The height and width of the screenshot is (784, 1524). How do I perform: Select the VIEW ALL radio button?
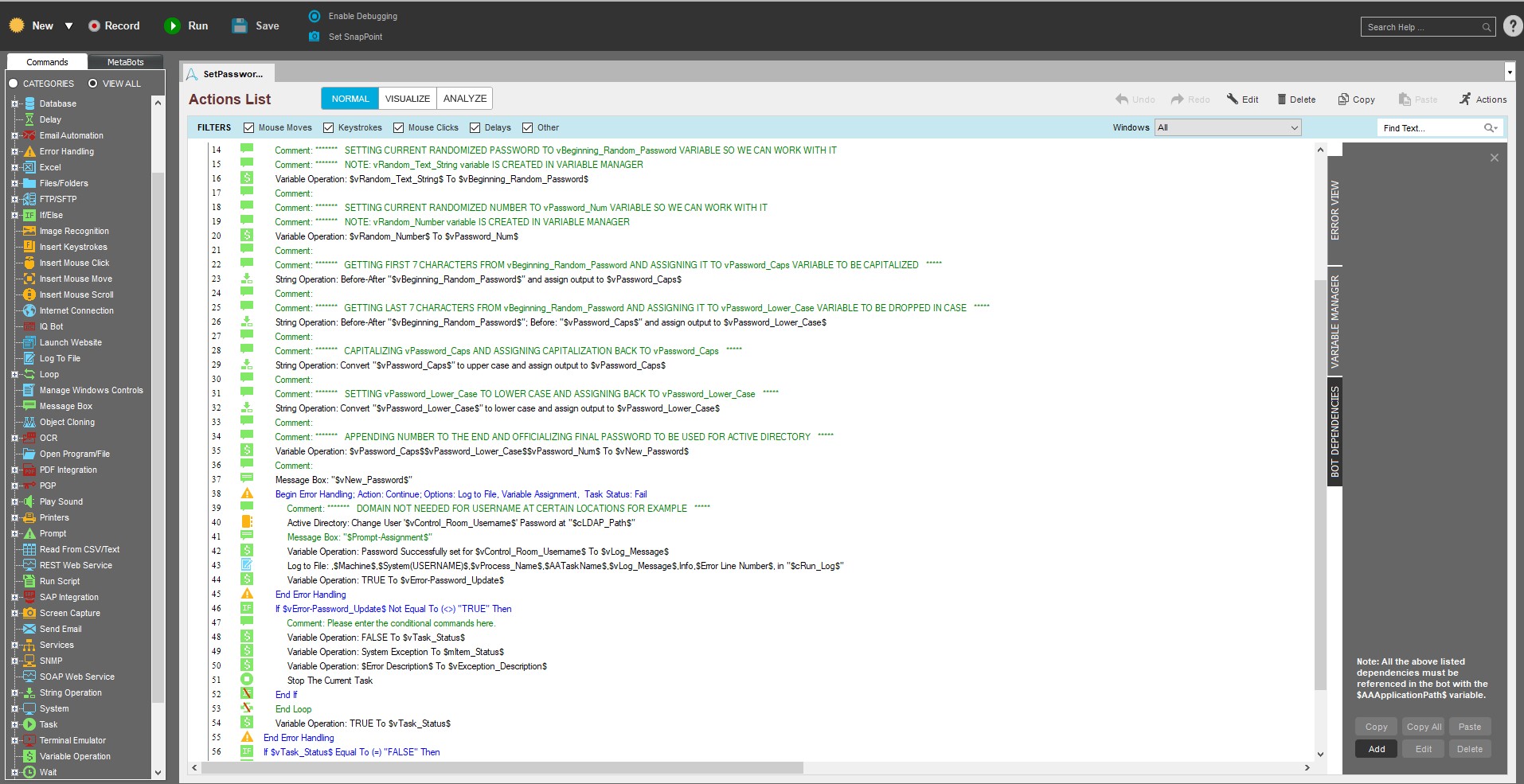pos(93,84)
